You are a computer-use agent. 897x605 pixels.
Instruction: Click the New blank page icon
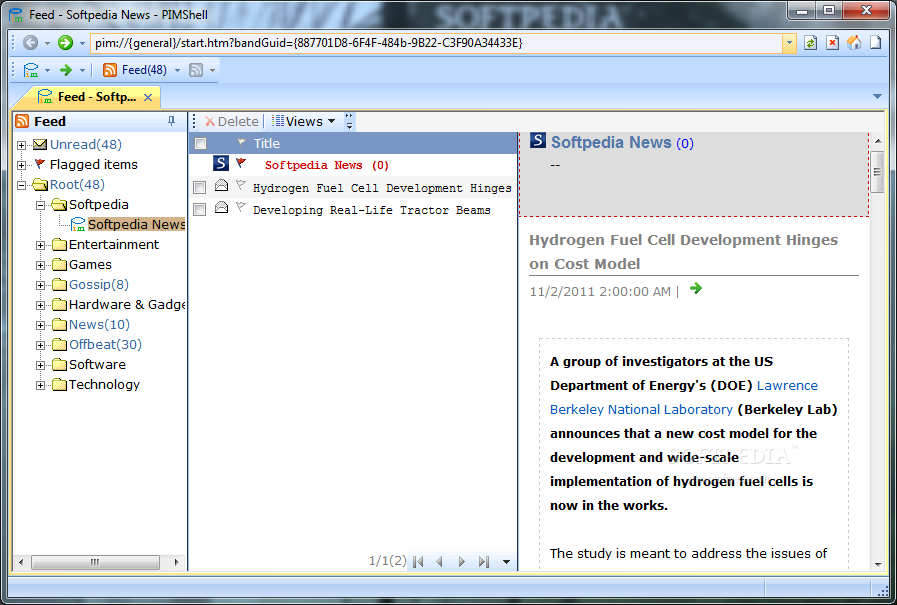pyautogui.click(x=875, y=43)
